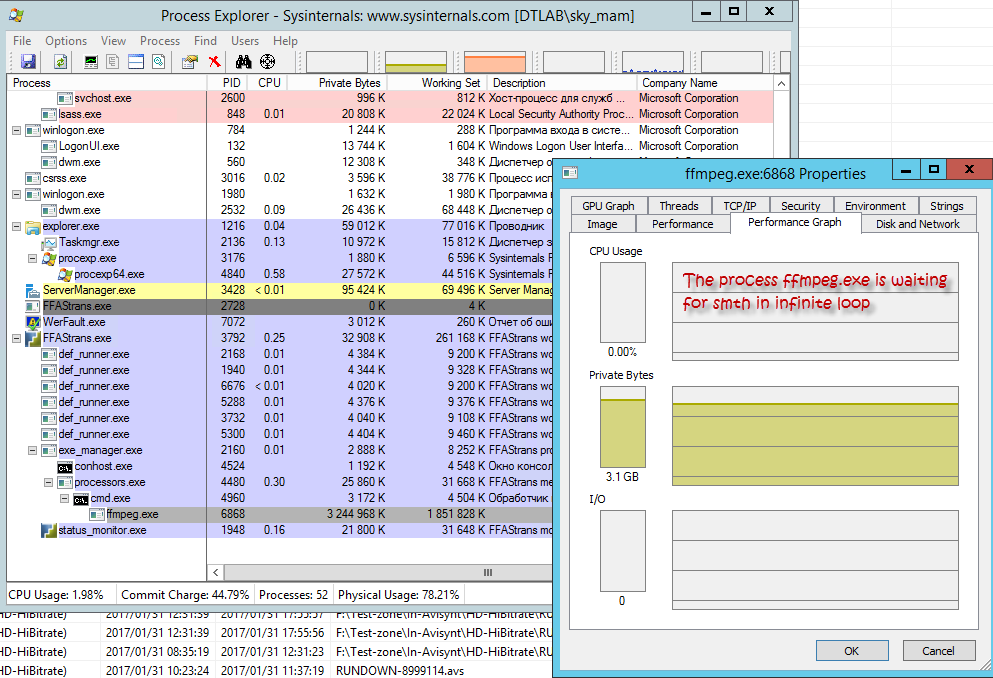Viewport: 993px width, 678px height.
Task: Click the ffmpeg.exe process icon in the tree
Action: (x=97, y=515)
